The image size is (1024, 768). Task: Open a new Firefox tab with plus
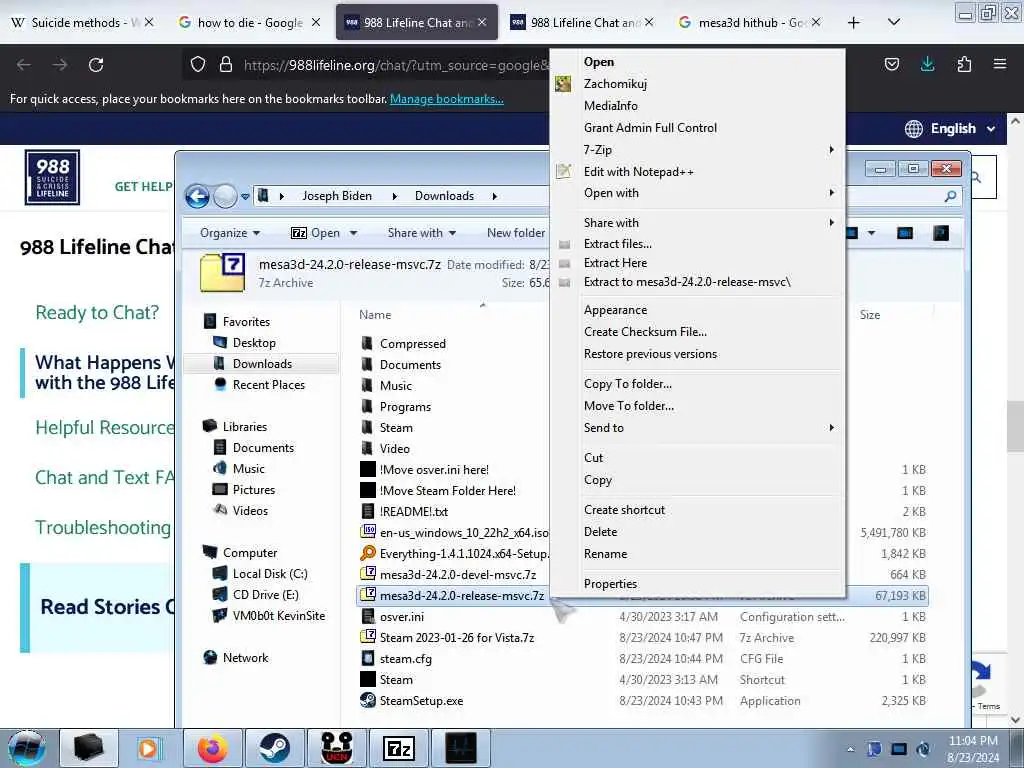tap(854, 23)
